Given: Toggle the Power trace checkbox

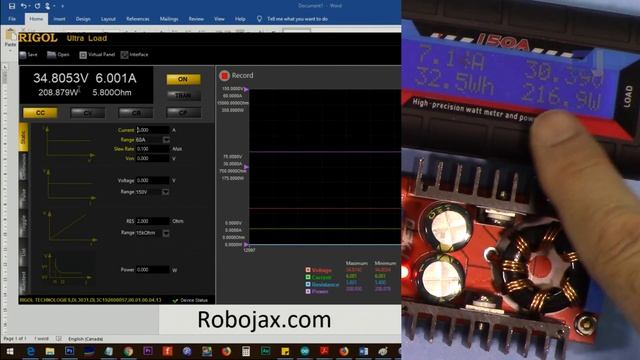Looking at the screenshot, I should [308, 291].
